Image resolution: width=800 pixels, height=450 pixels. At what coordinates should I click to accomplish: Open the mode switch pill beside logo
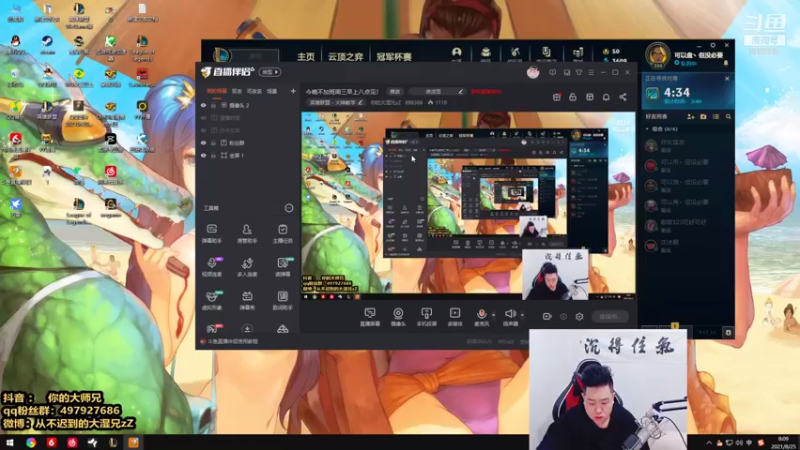pyautogui.click(x=270, y=72)
